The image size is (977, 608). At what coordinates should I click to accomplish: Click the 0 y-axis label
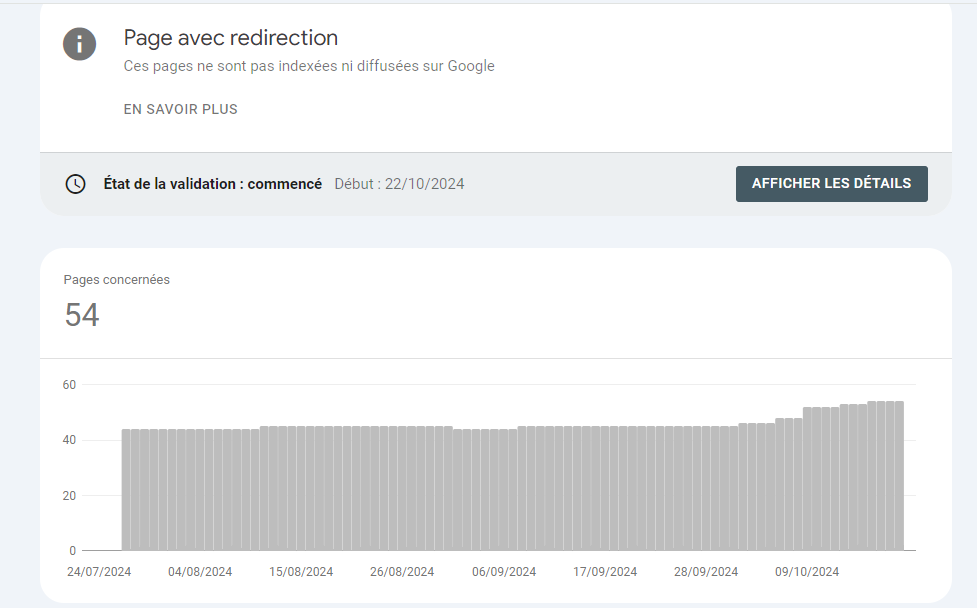(72, 551)
